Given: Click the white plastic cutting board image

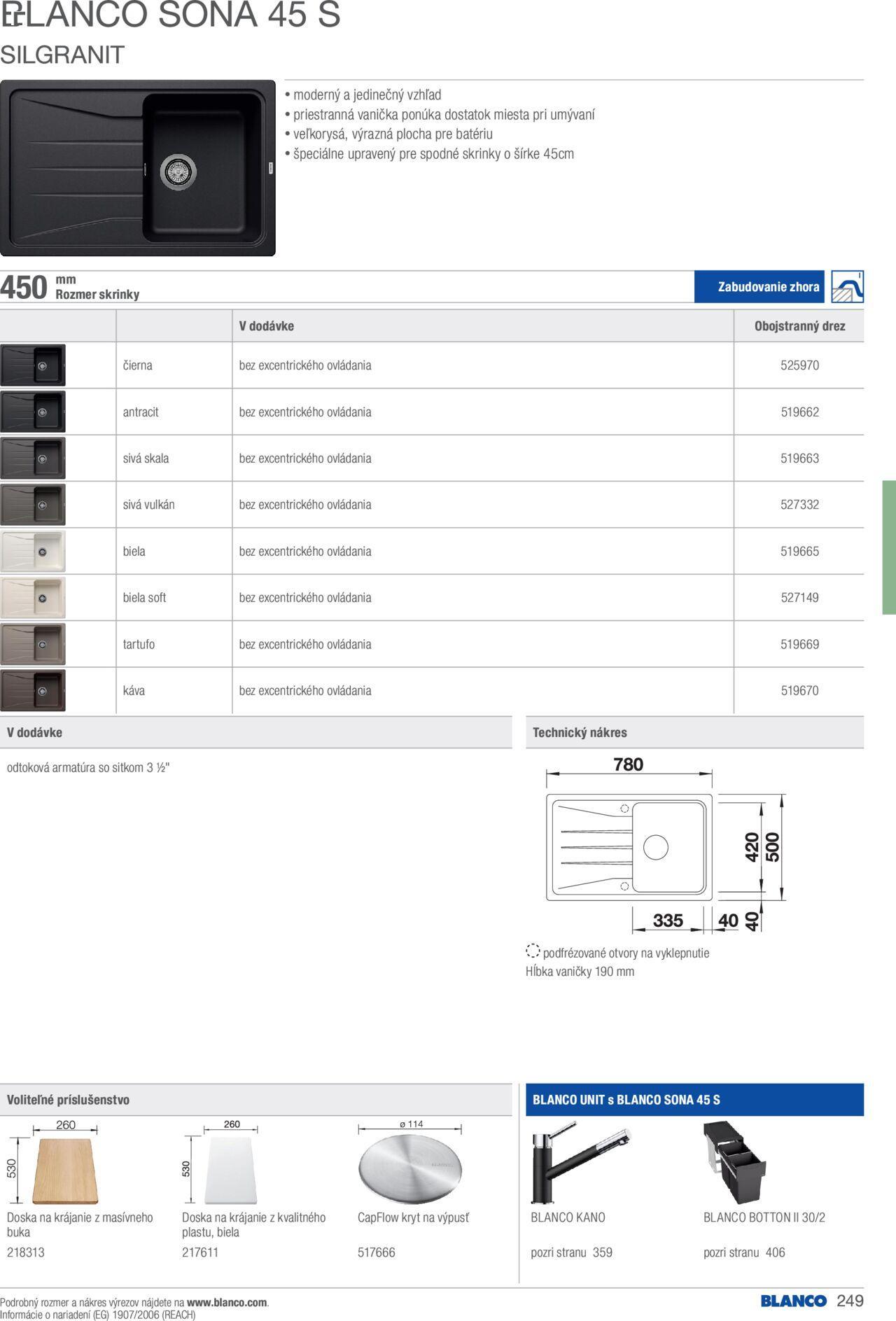Looking at the screenshot, I should (230, 1170).
